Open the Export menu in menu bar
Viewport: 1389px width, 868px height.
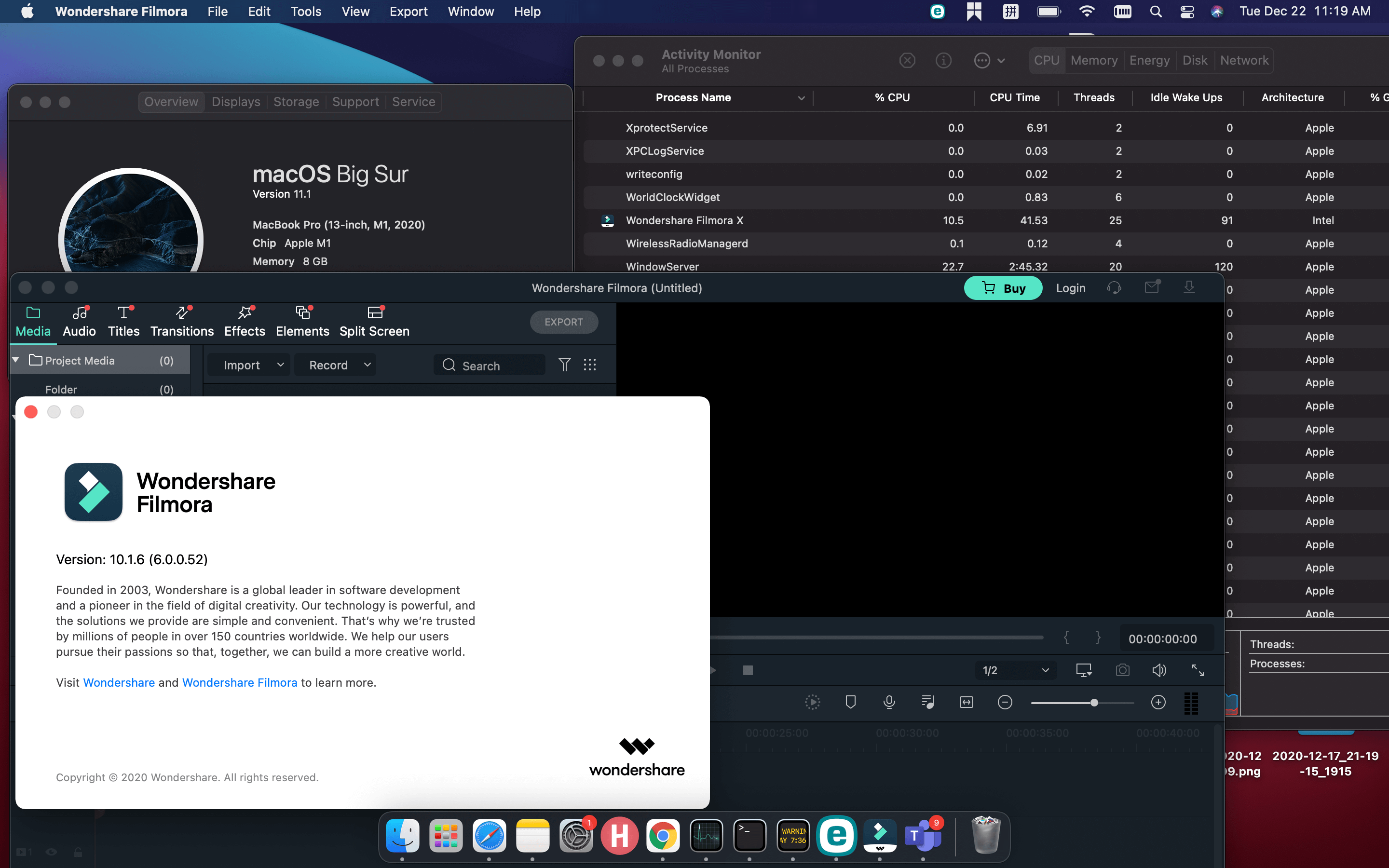pos(408,12)
